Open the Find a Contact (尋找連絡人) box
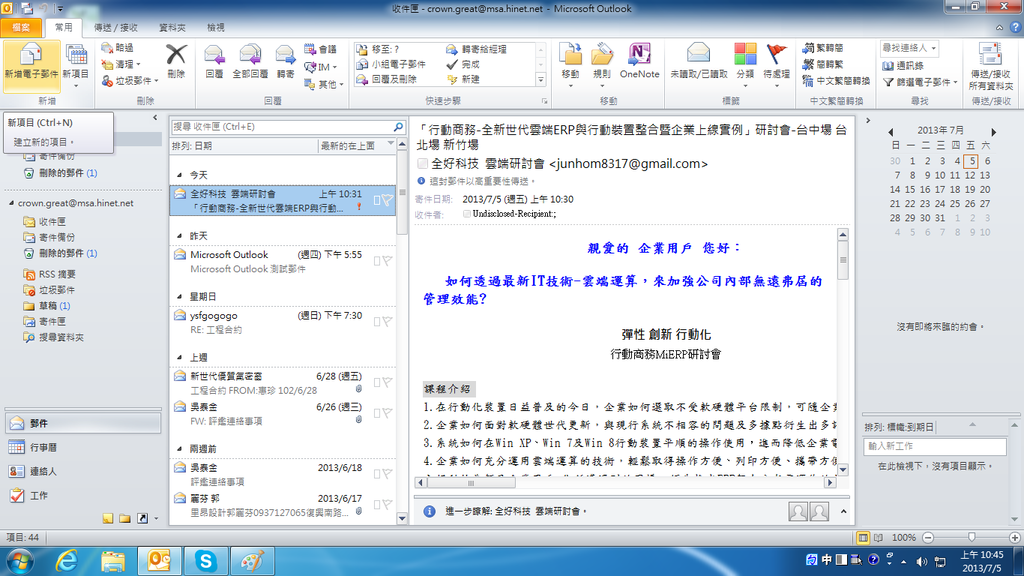Image resolution: width=1024 pixels, height=576 pixels. [x=909, y=48]
